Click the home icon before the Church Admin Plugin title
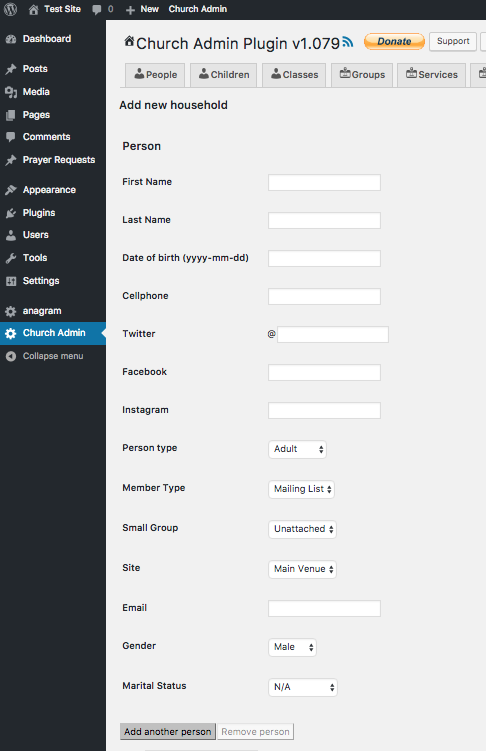The height and width of the screenshot is (751, 486). (x=129, y=41)
